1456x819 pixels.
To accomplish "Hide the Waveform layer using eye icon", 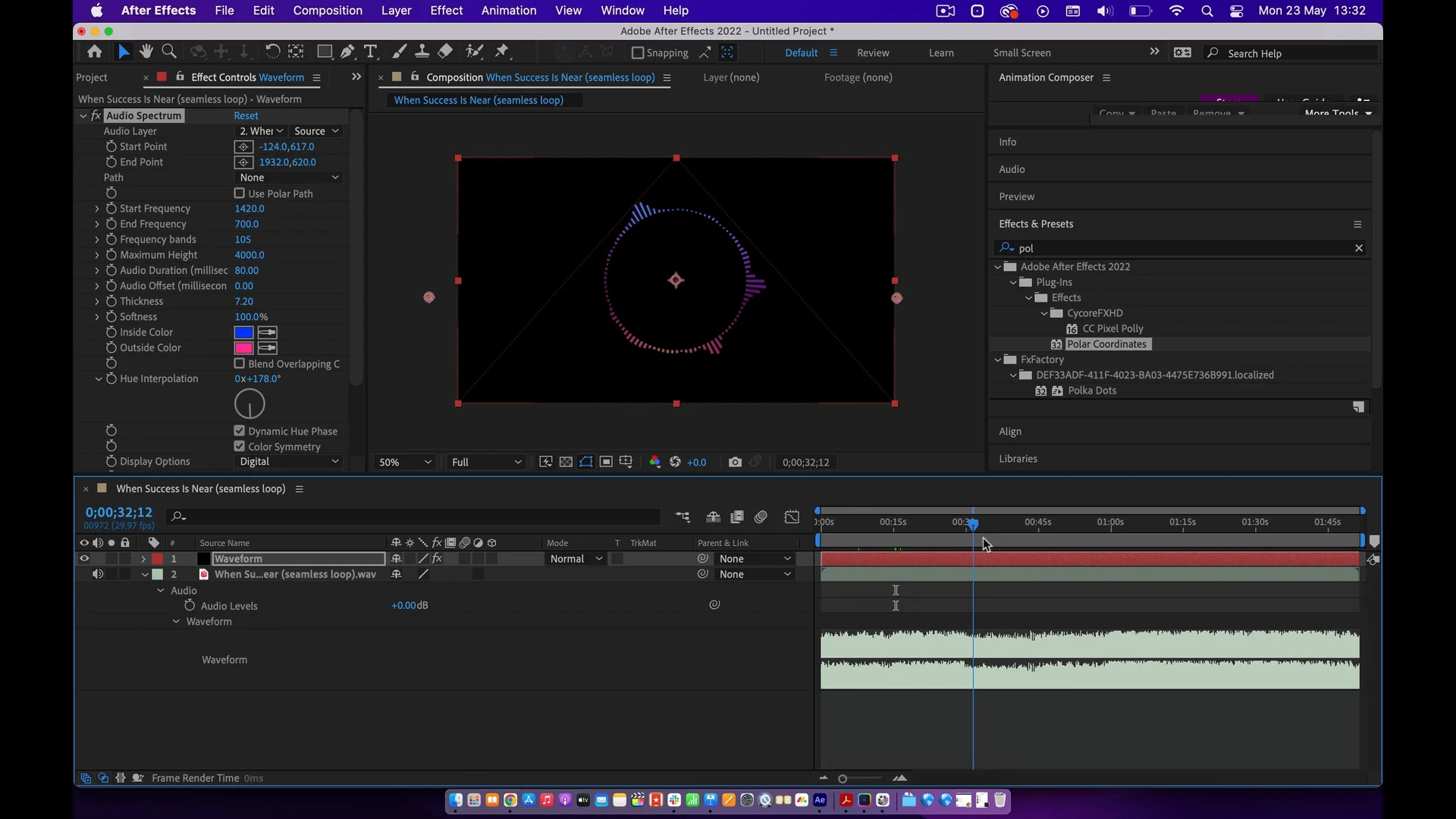I will (84, 559).
